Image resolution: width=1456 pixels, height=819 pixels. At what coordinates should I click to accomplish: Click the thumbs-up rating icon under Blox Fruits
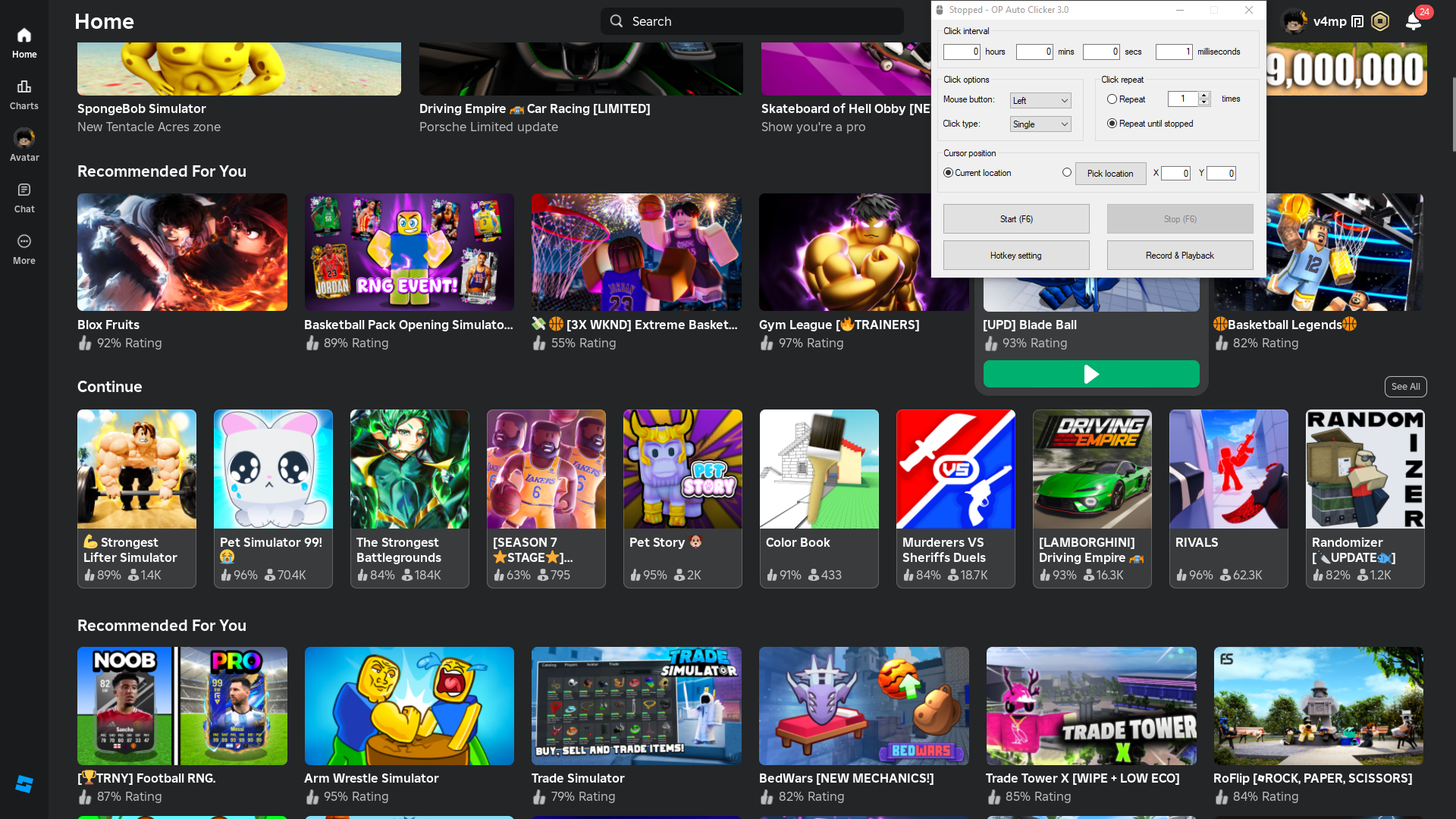85,344
